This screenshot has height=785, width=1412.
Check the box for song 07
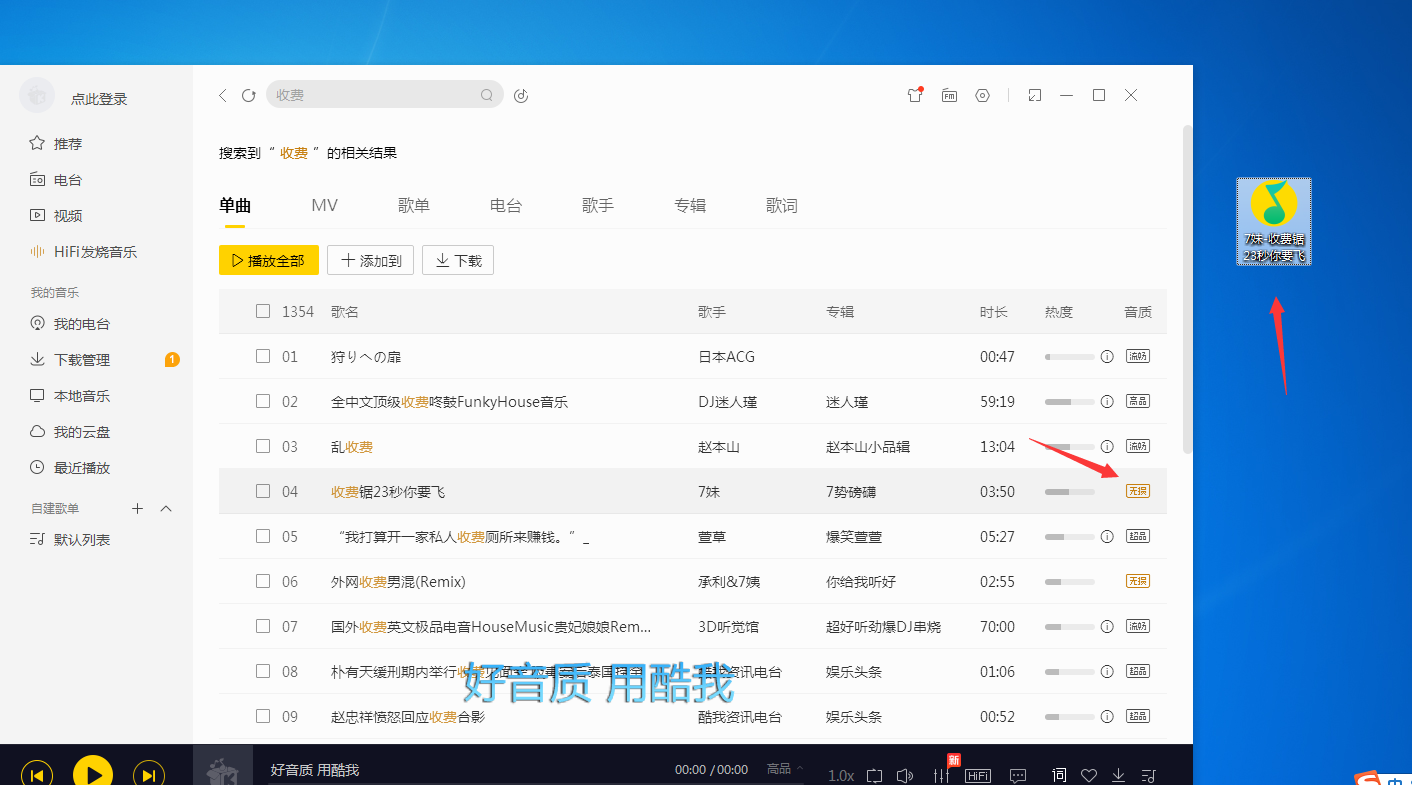(263, 626)
